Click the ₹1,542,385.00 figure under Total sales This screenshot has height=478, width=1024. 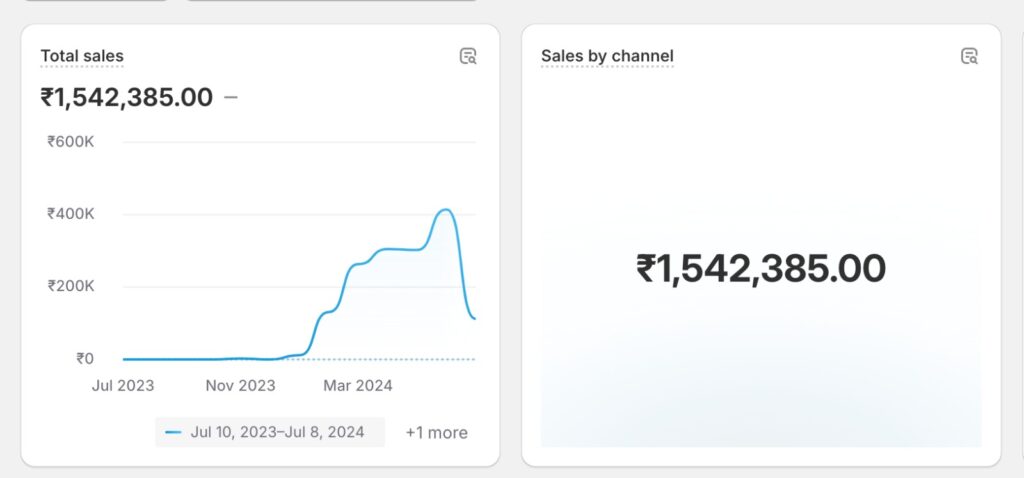coord(127,97)
